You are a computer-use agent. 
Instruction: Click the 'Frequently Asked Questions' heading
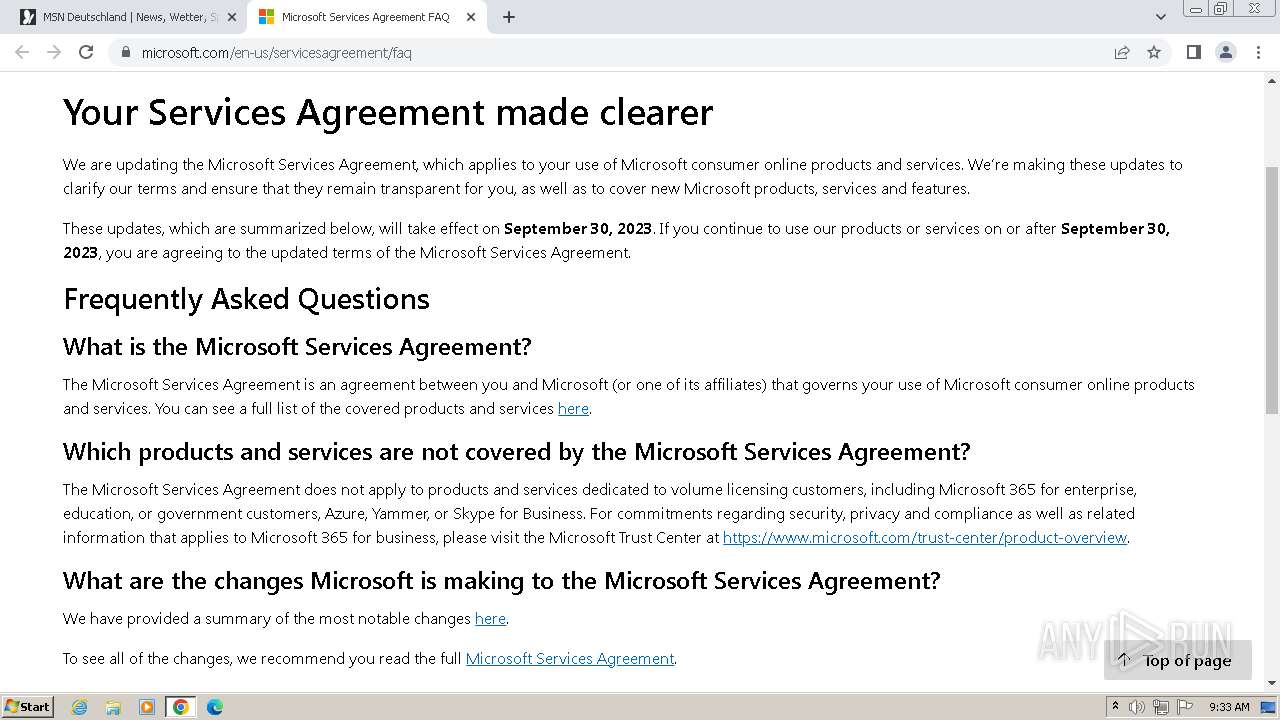click(246, 299)
